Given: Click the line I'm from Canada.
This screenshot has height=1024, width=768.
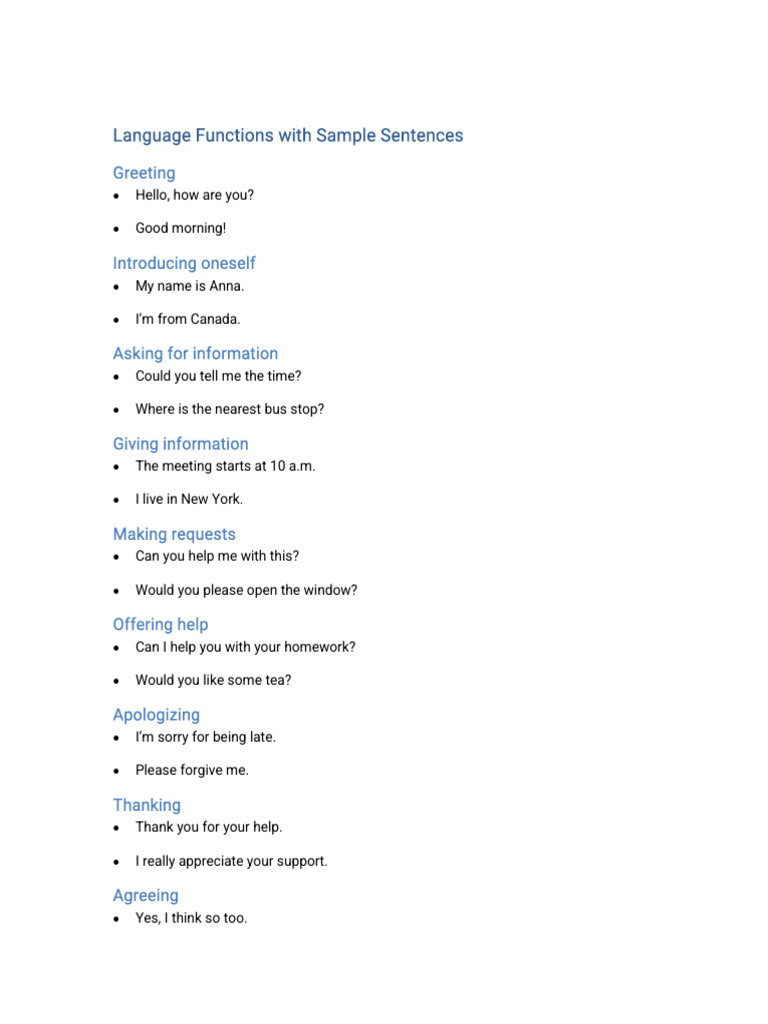Looking at the screenshot, I should pyautogui.click(x=188, y=319).
